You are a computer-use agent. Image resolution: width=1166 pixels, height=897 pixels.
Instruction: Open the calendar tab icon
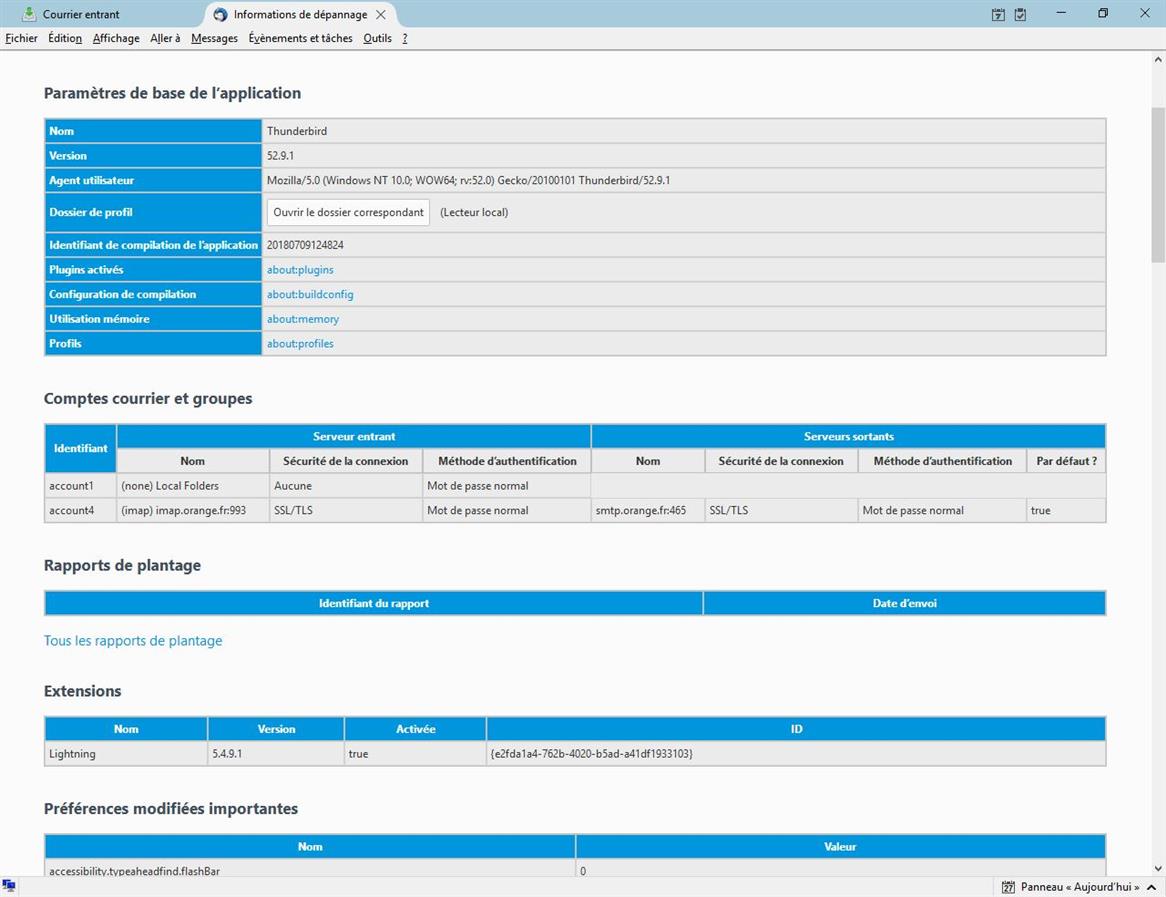998,15
